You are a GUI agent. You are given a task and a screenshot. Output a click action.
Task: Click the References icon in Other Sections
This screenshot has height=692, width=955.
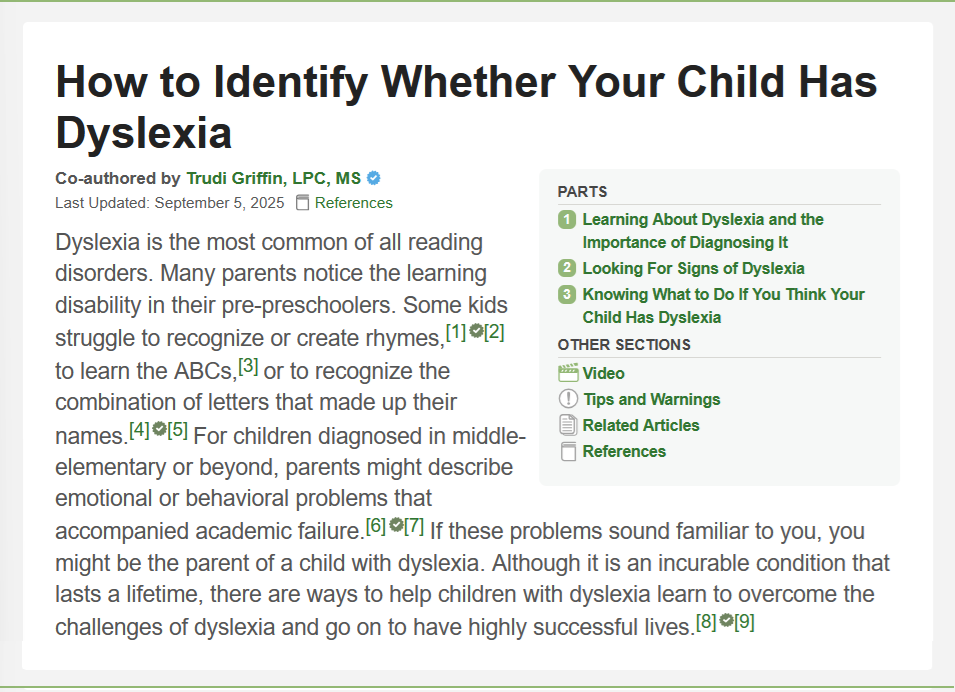pos(568,451)
